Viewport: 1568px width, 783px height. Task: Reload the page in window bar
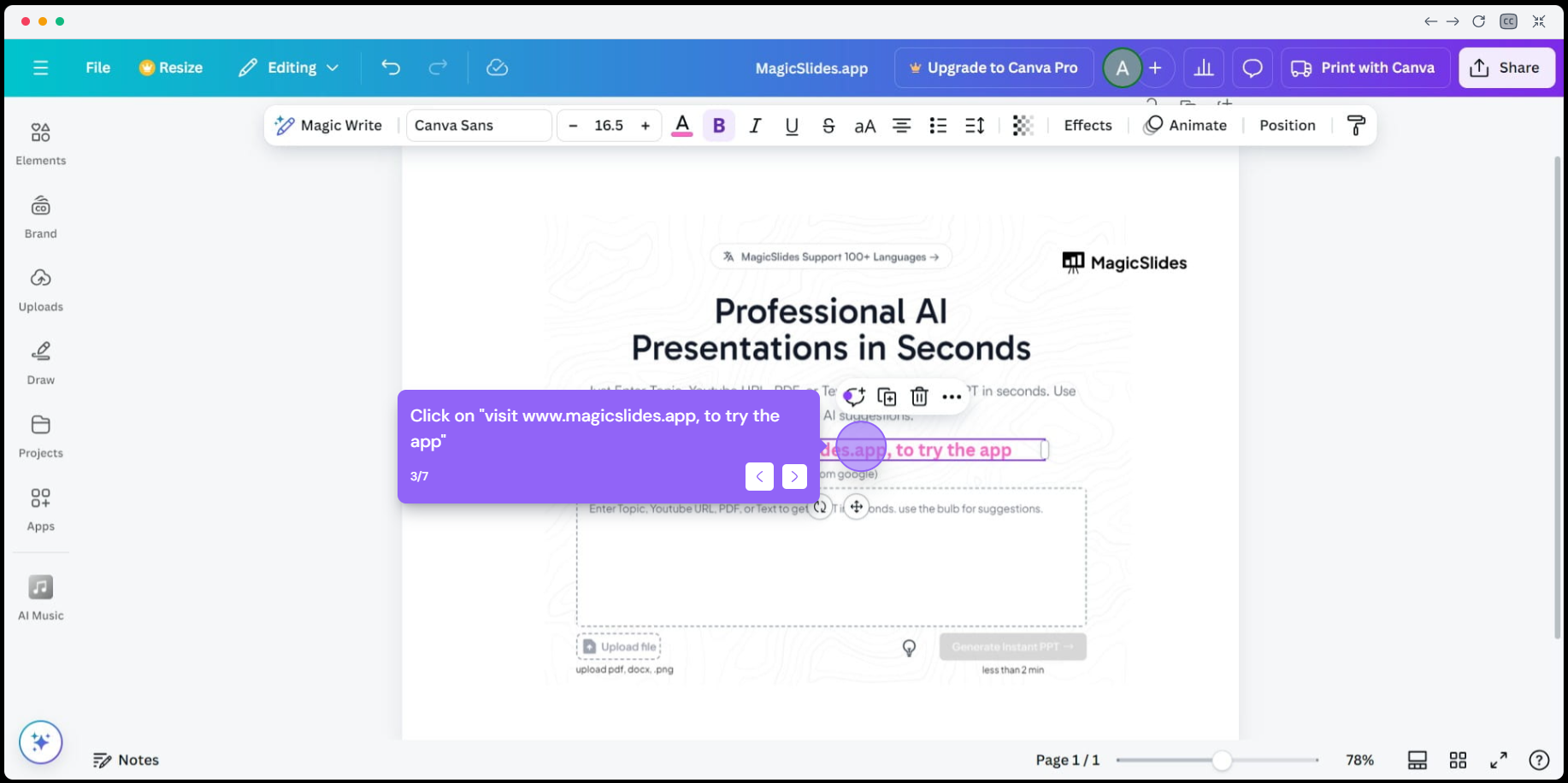1478,21
